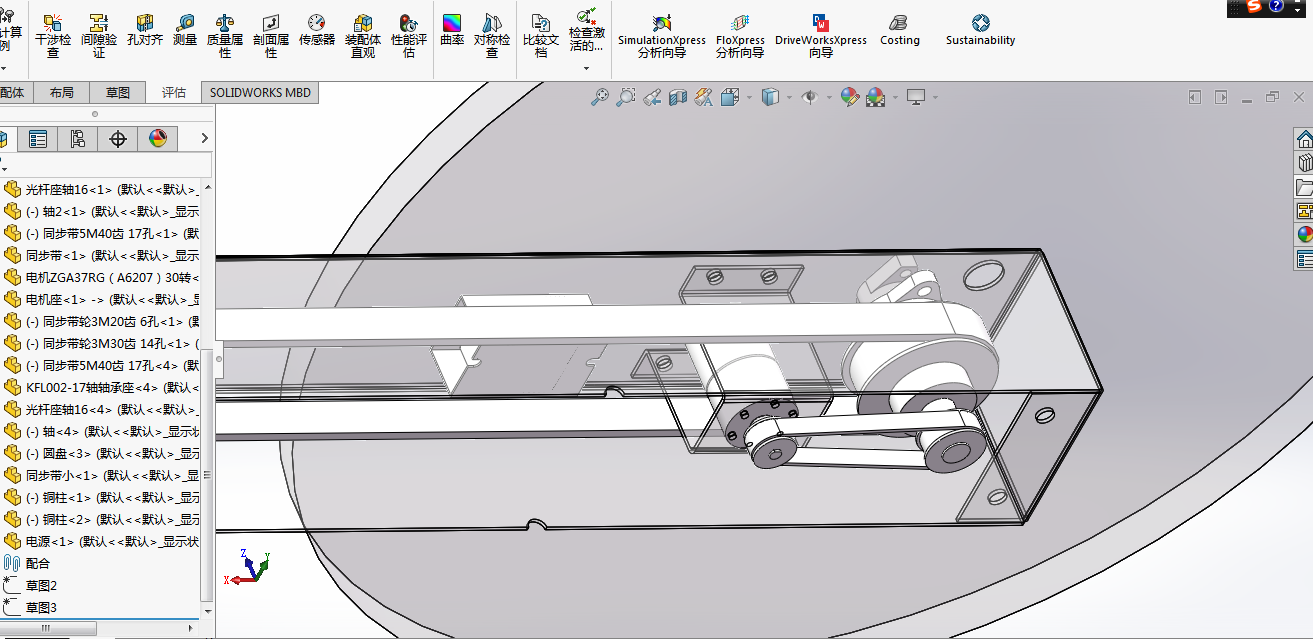Image resolution: width=1313 pixels, height=639 pixels.
Task: Show next pane arrow button
Action: click(x=1220, y=97)
